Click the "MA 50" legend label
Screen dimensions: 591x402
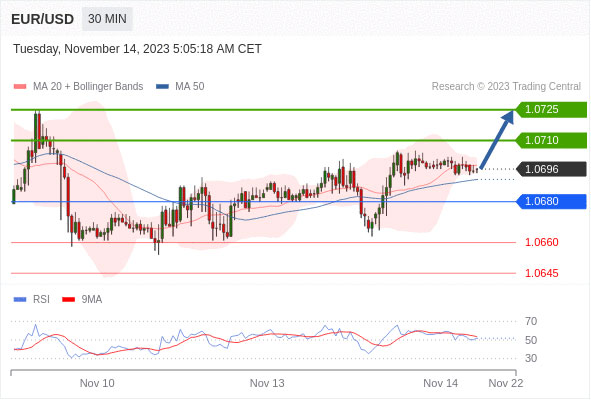click(190, 86)
